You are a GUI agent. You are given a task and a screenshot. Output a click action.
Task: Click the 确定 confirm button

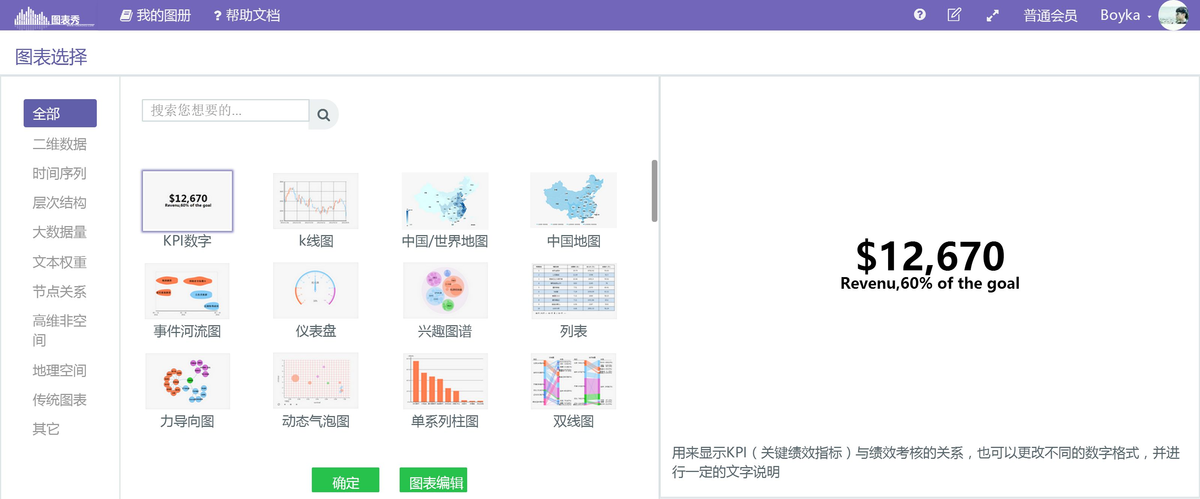(346, 481)
